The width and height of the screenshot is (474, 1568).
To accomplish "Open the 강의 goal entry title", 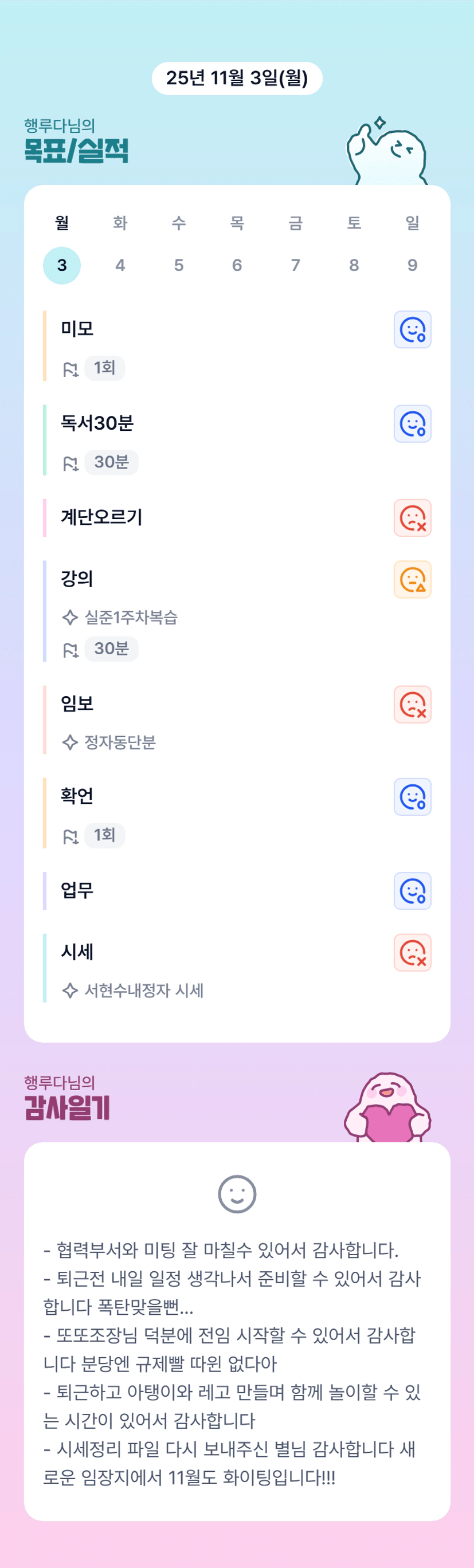I will coord(77,579).
